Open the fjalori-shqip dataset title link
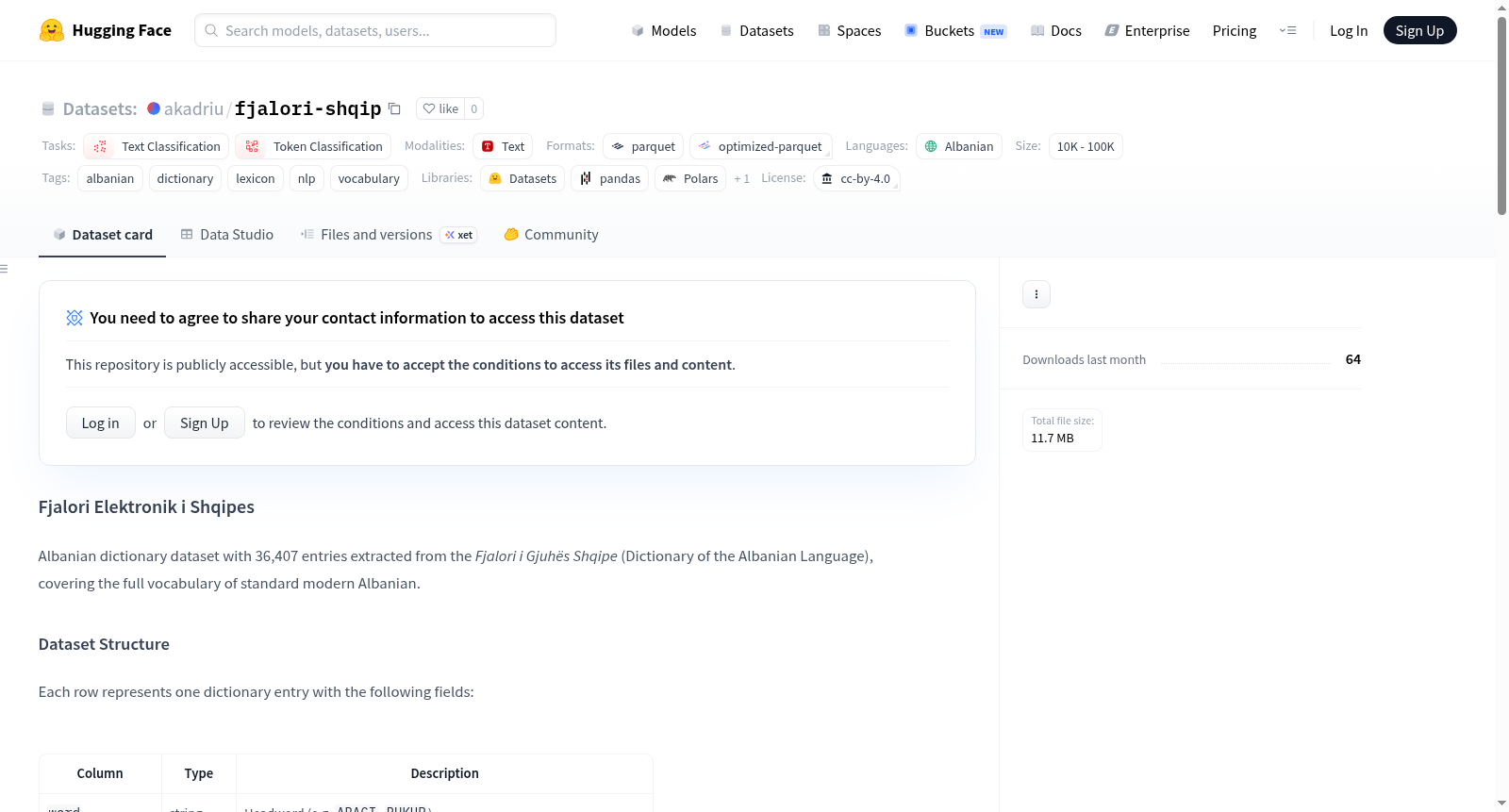This screenshot has width=1509, height=812. click(307, 108)
